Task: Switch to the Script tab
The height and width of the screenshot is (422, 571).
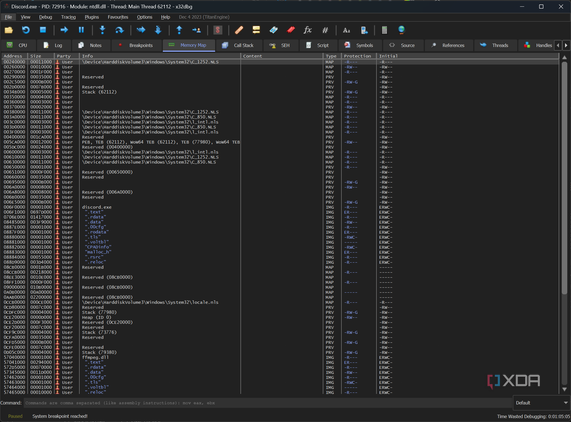Action: pos(318,45)
